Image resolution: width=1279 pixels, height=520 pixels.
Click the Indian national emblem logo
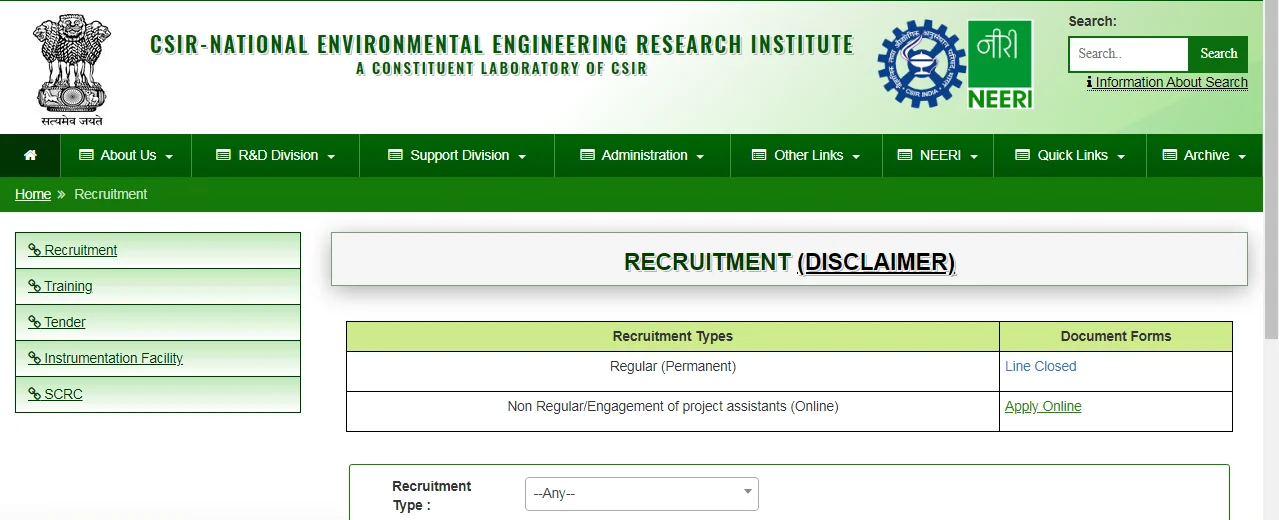pos(72,68)
